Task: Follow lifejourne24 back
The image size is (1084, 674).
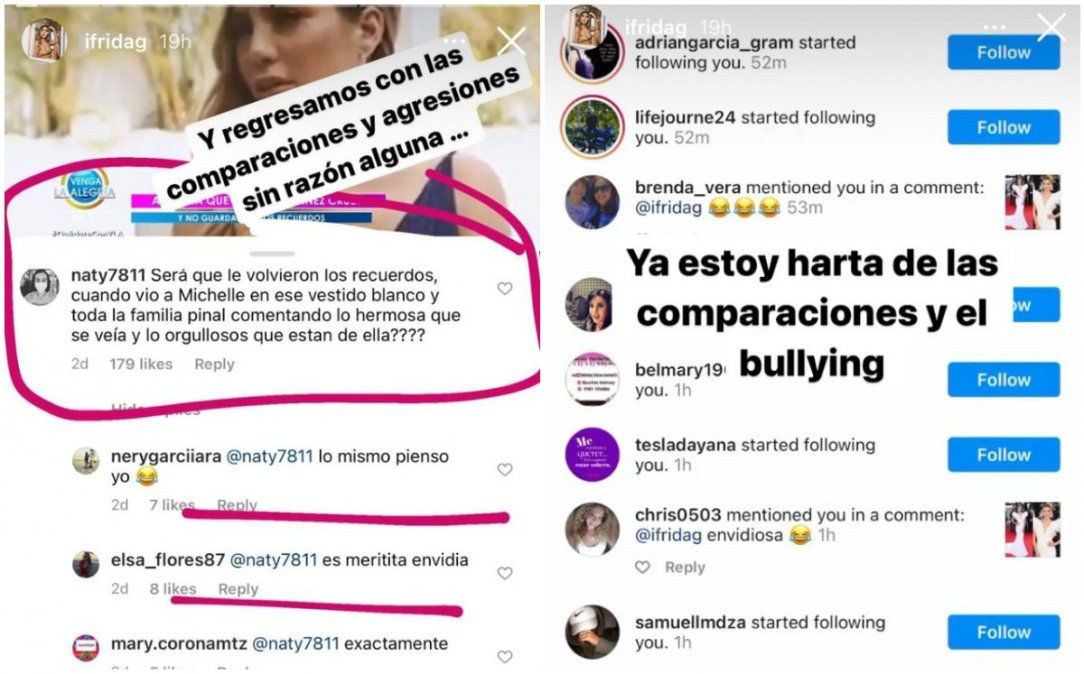Action: click(x=1003, y=127)
